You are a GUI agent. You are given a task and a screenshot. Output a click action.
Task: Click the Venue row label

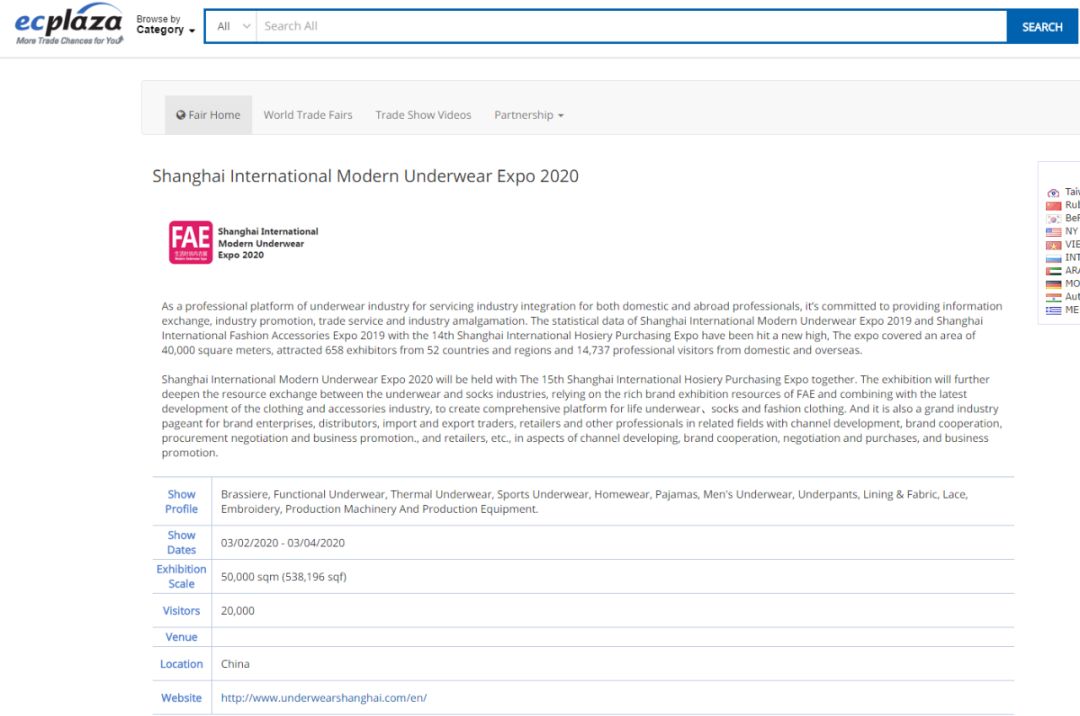pyautogui.click(x=181, y=638)
